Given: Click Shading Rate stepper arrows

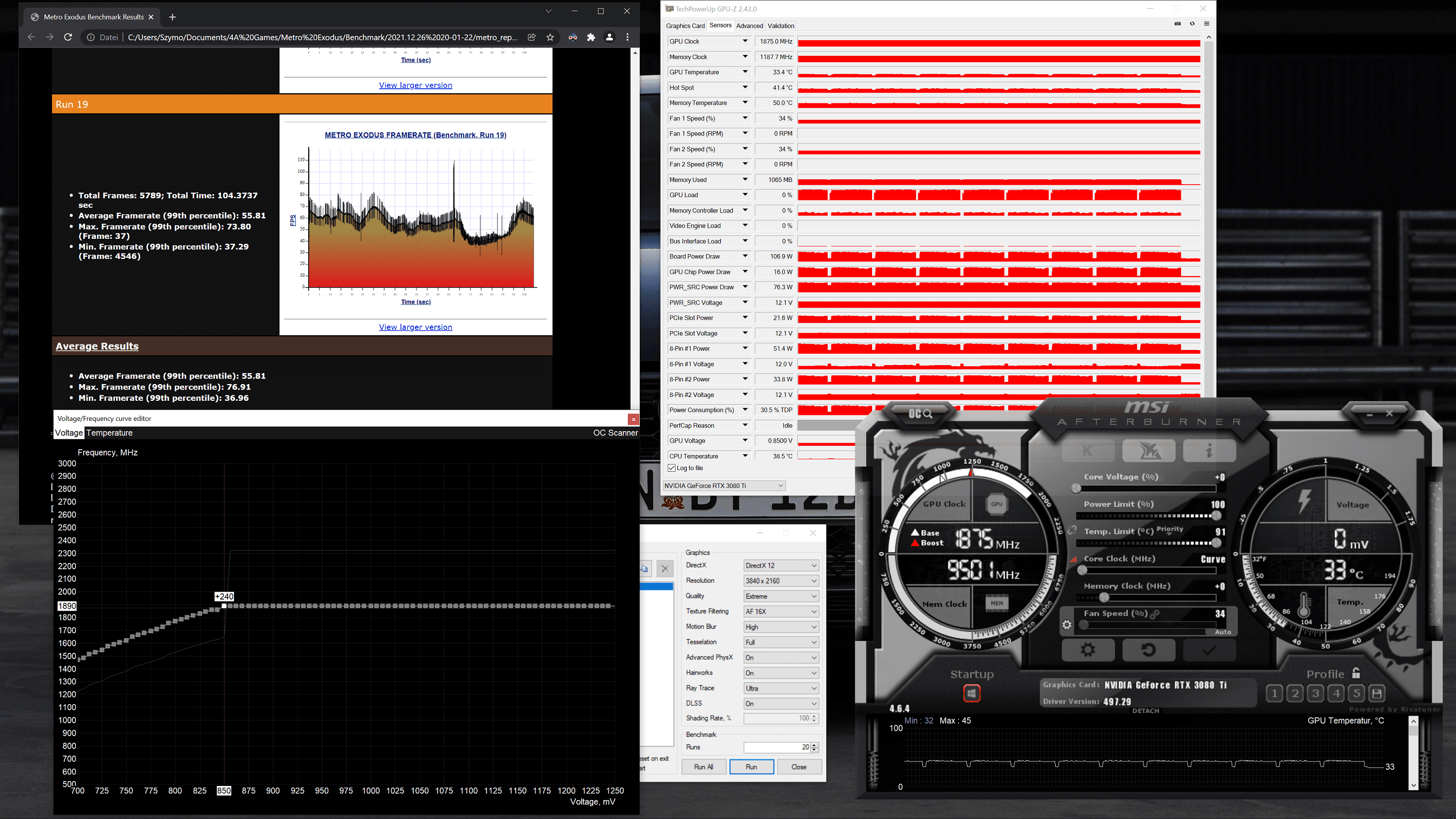Looking at the screenshot, I should click(x=814, y=718).
